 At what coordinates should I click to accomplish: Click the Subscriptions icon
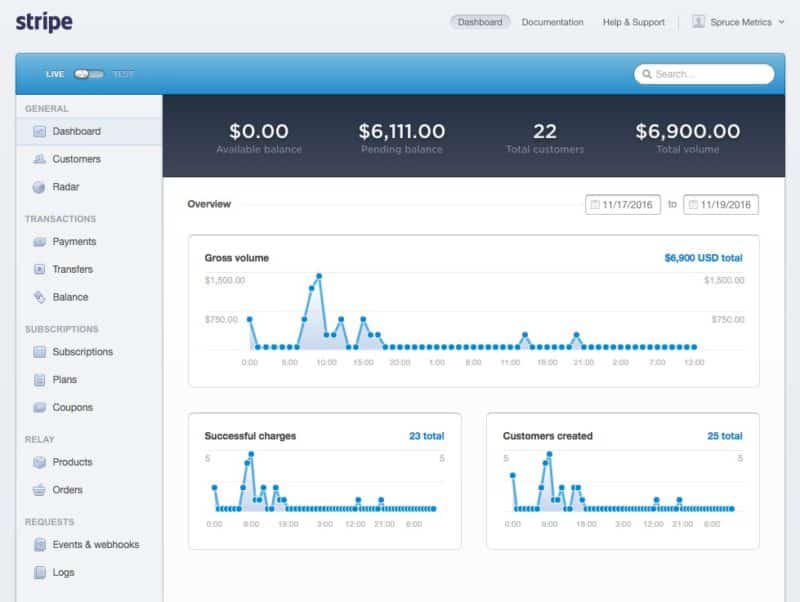pyautogui.click(x=39, y=352)
